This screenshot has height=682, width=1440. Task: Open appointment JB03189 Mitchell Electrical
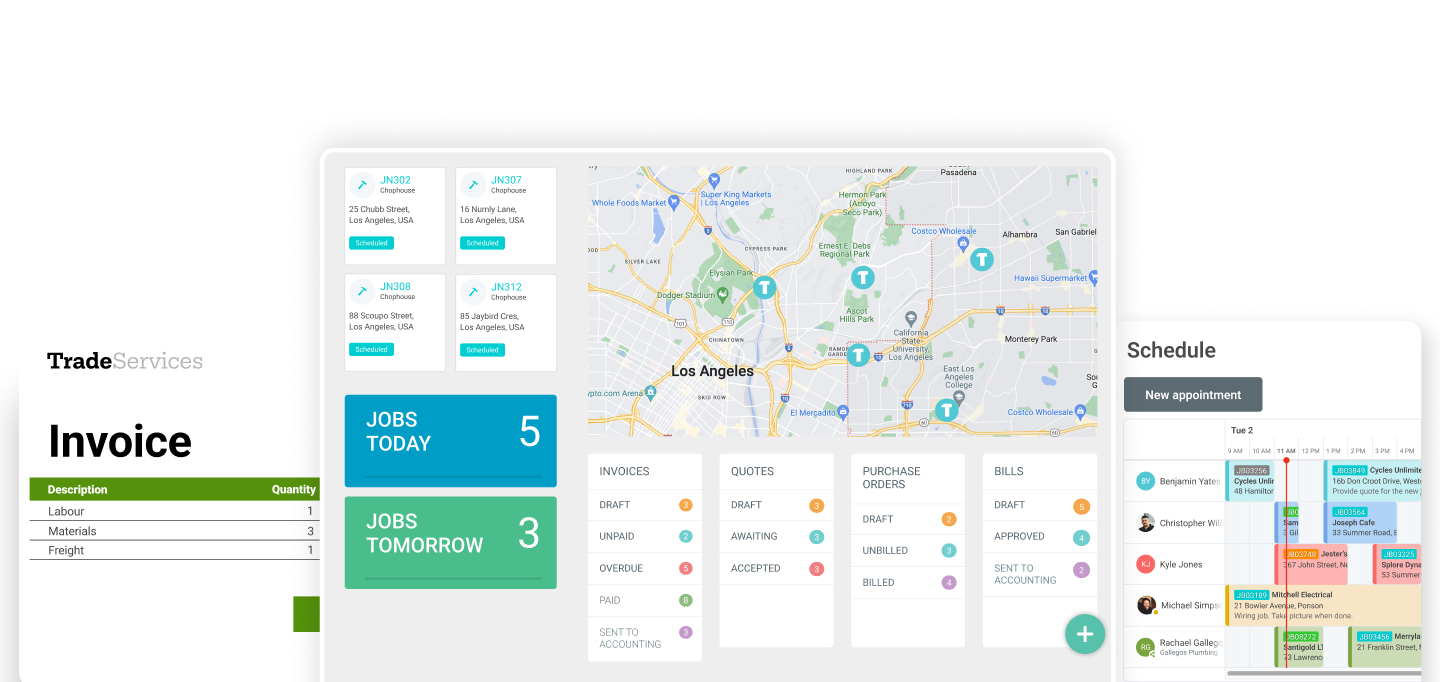[x=1323, y=605]
